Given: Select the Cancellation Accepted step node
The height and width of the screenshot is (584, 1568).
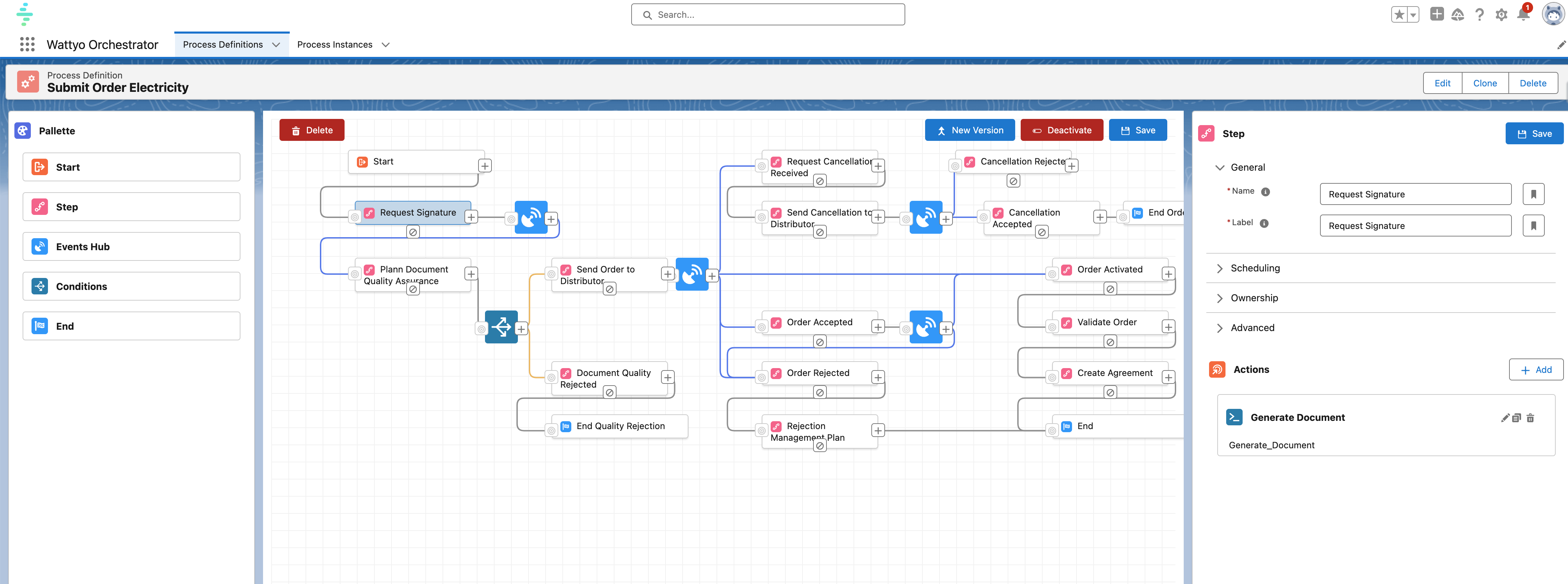Looking at the screenshot, I should click(1042, 218).
